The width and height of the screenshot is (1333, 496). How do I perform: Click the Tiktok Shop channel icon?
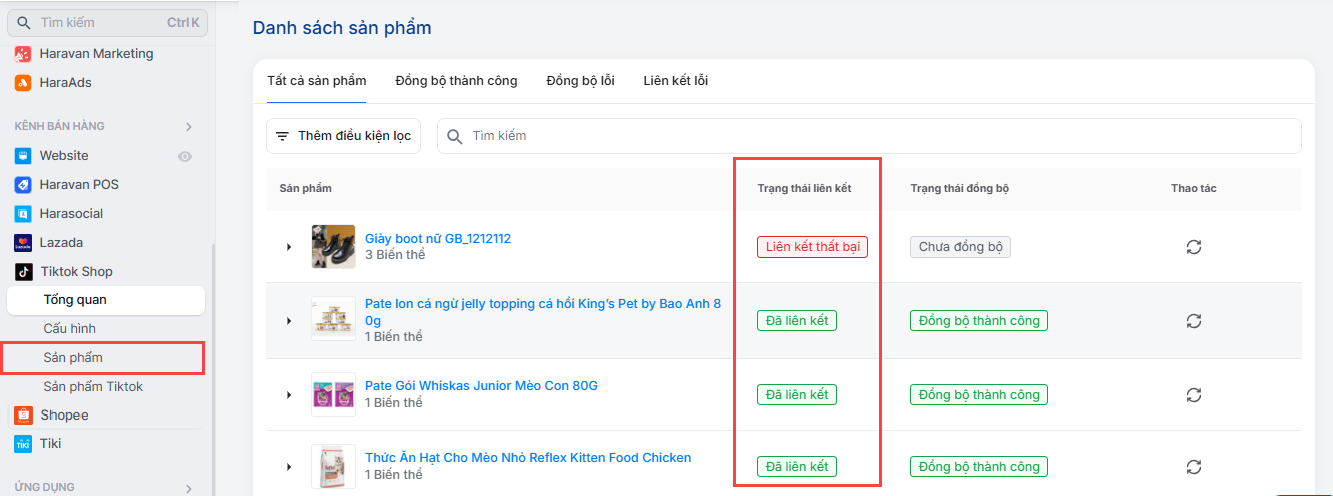(x=23, y=271)
